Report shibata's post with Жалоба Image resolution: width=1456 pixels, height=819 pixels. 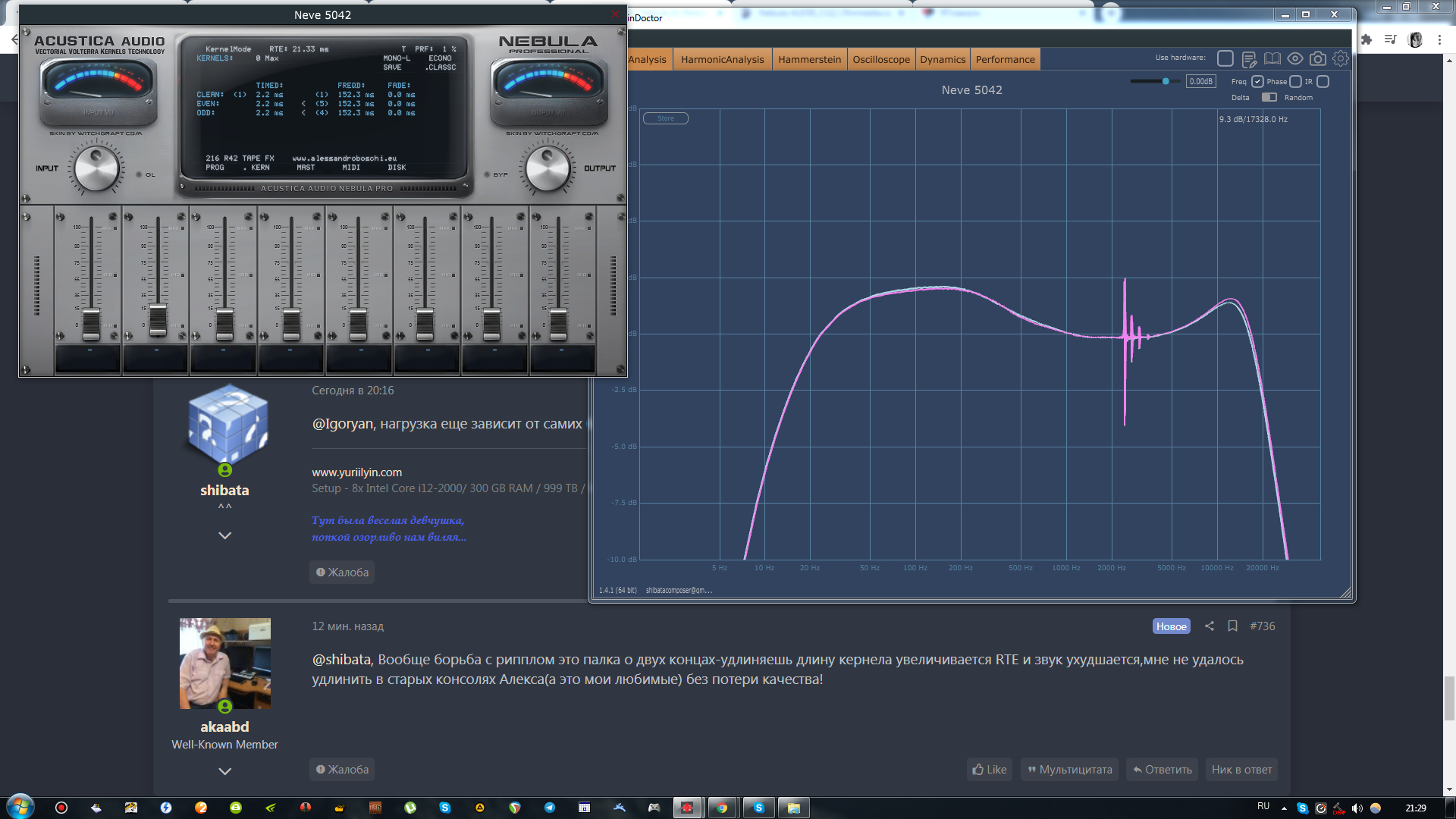click(x=342, y=573)
